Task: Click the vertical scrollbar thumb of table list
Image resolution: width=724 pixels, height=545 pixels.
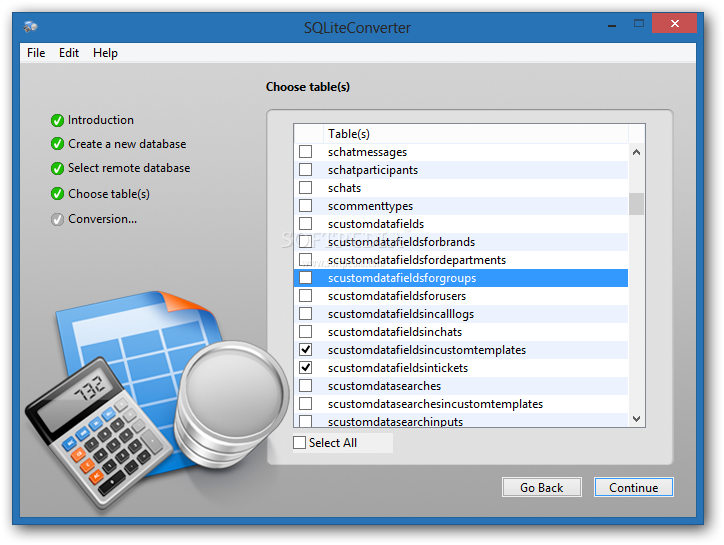Action: [x=636, y=204]
